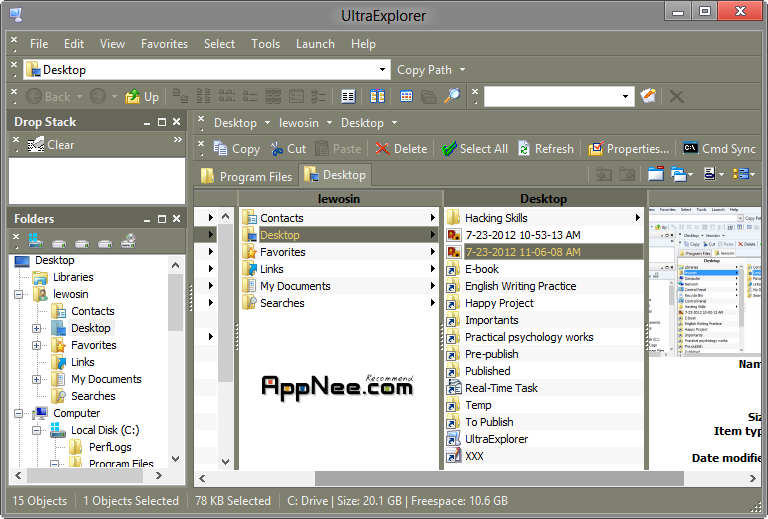768x519 pixels.
Task: Click the Delete red X button
Action: pyautogui.click(x=402, y=148)
